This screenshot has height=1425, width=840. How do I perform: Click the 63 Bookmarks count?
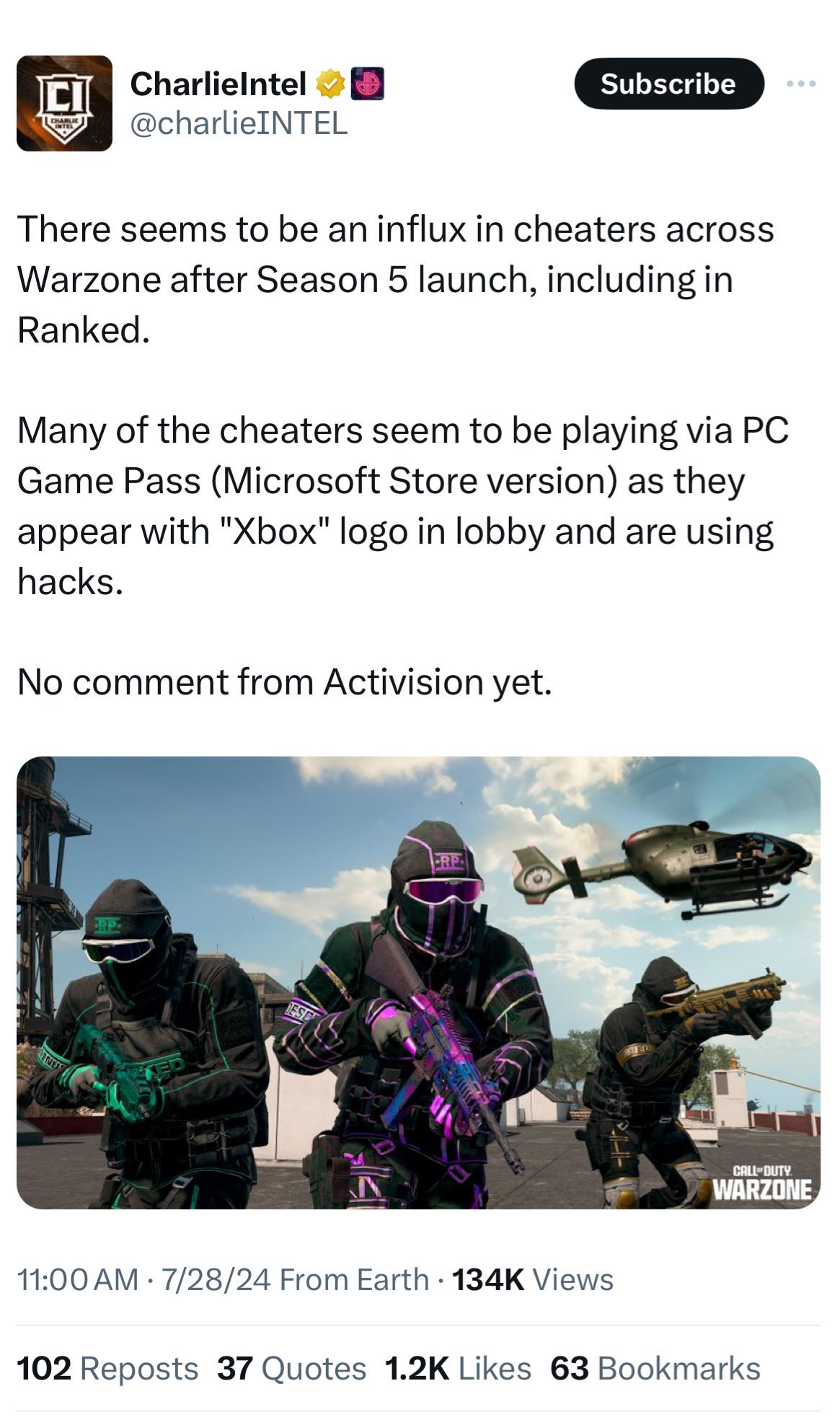[655, 1368]
